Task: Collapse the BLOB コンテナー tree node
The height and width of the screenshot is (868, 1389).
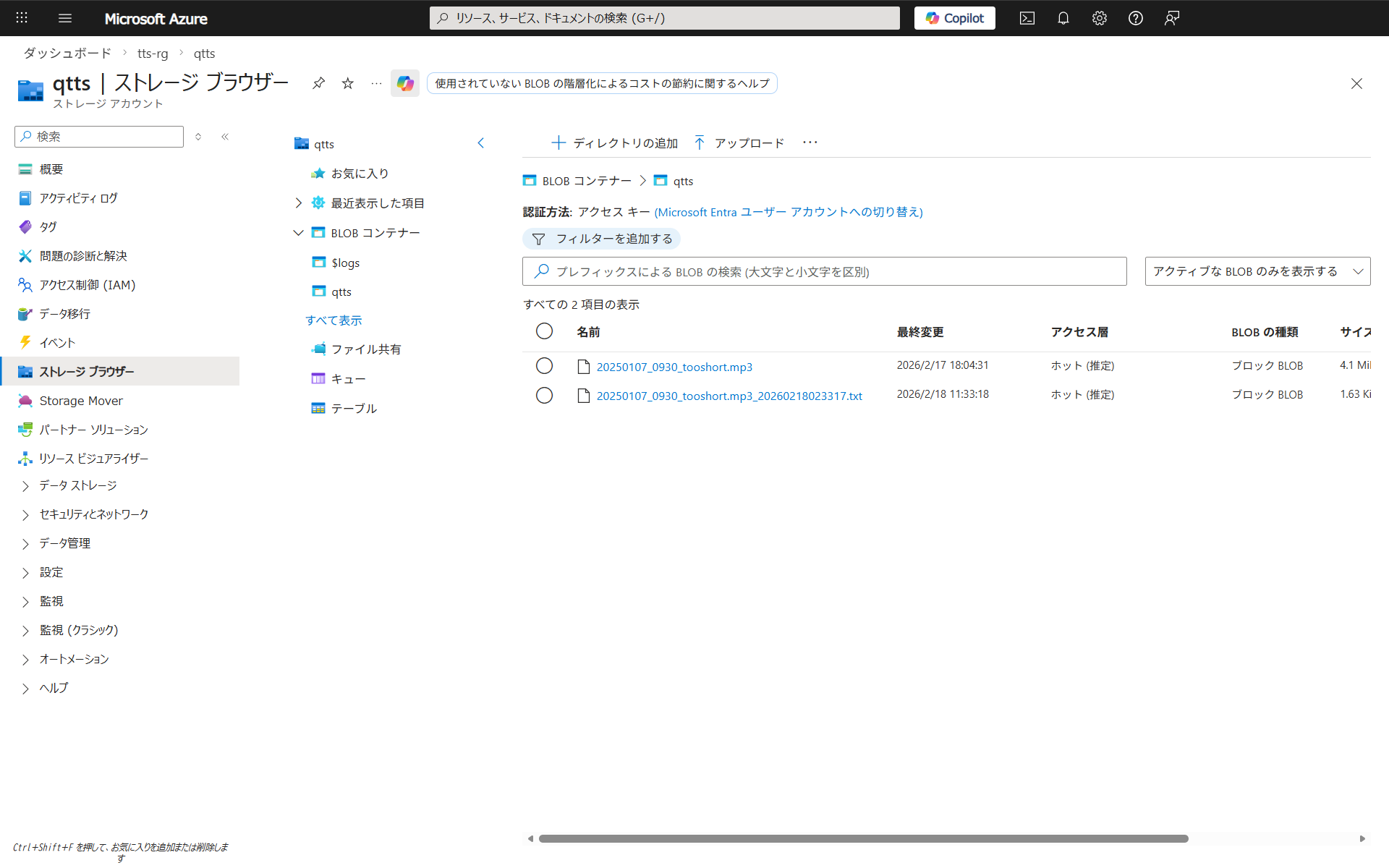Action: click(298, 233)
